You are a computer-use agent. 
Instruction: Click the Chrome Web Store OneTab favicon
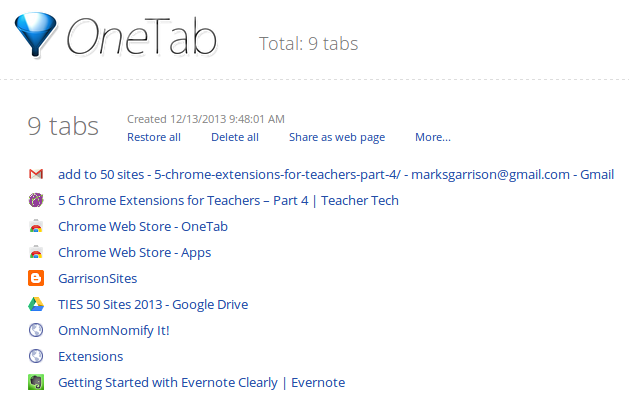point(36,226)
